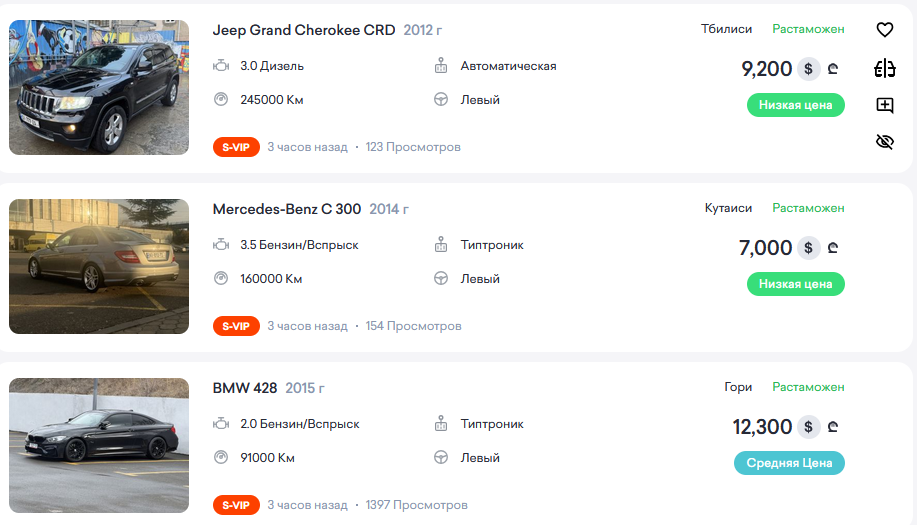Open Jeep Grand Cherokee CRD listing title
The width and height of the screenshot is (917, 525).
[x=304, y=30]
